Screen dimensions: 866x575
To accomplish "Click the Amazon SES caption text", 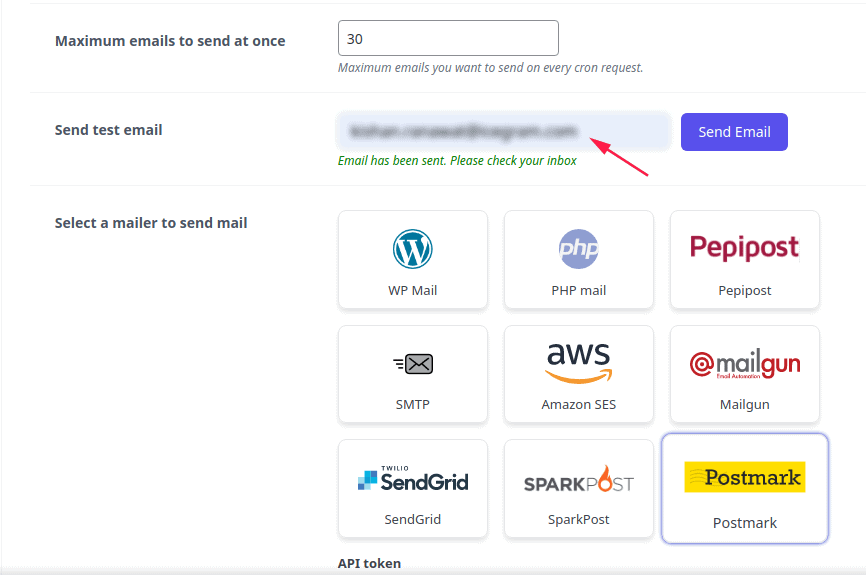I will [x=578, y=405].
